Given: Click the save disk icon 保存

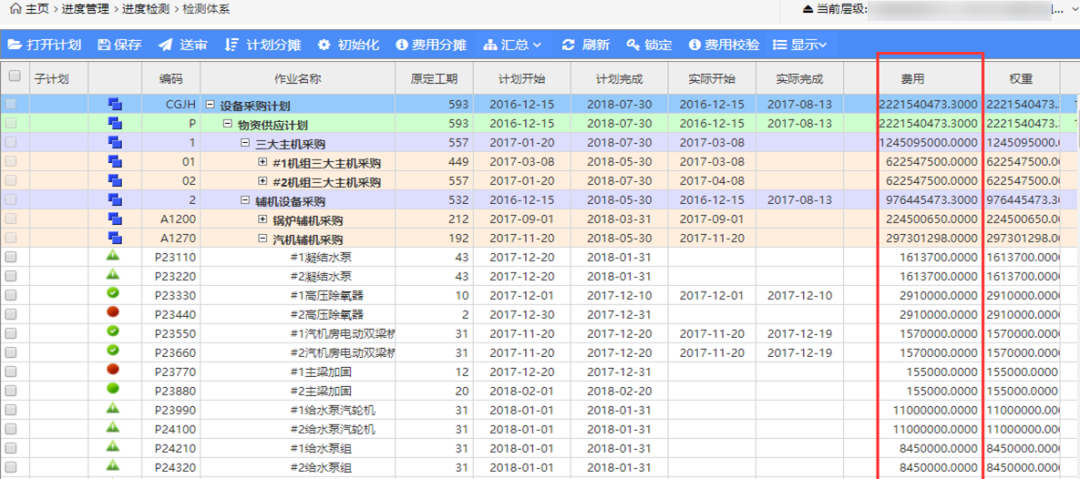Looking at the screenshot, I should click(104, 45).
